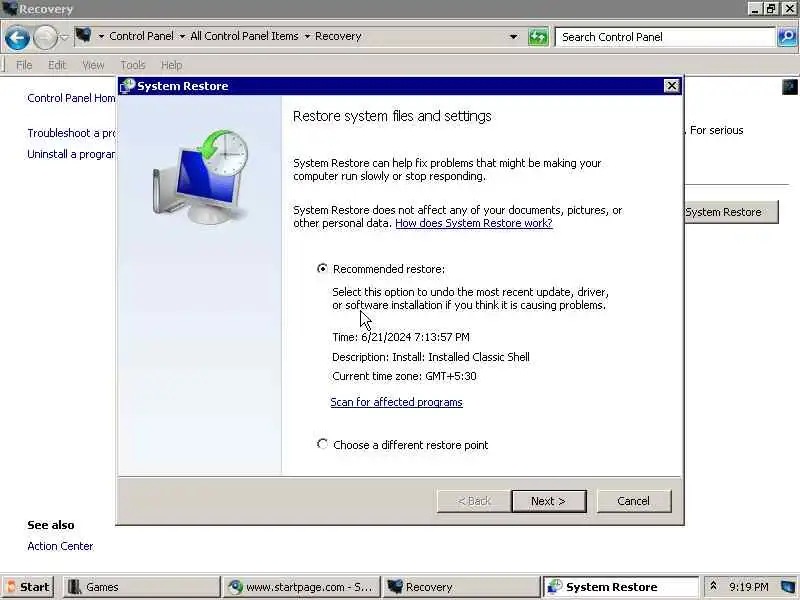Click the magnifier search icon
This screenshot has width=800, height=600.
787,37
